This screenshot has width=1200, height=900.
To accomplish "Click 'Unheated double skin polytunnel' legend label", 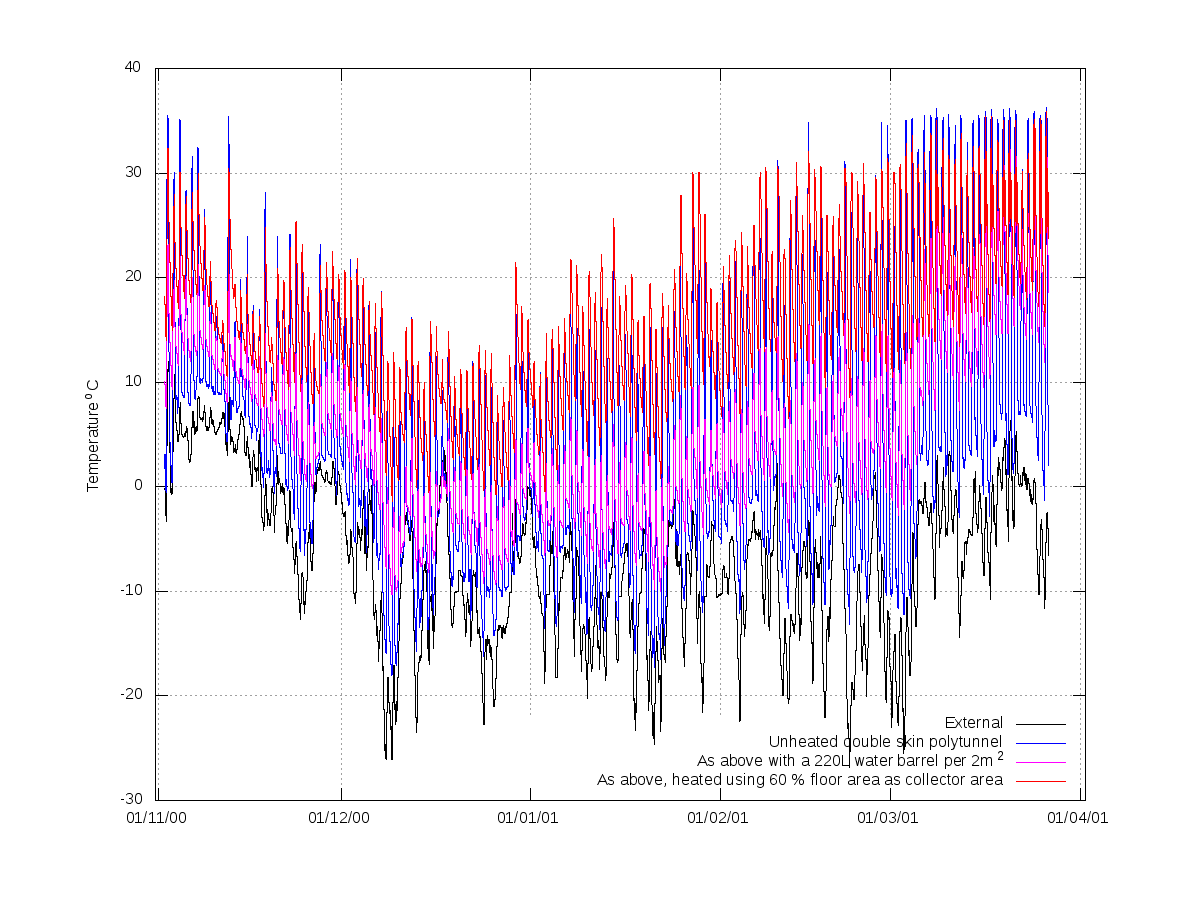I will (x=885, y=741).
